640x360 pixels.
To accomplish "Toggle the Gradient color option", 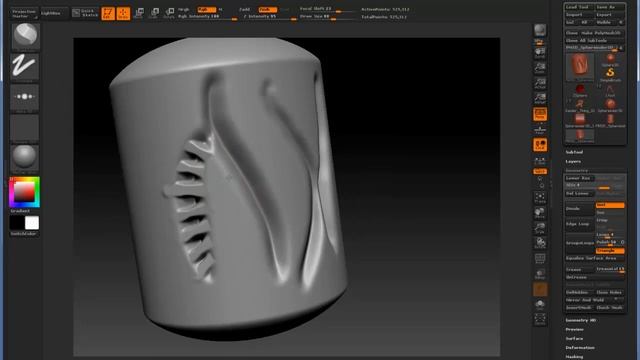I will (20, 211).
